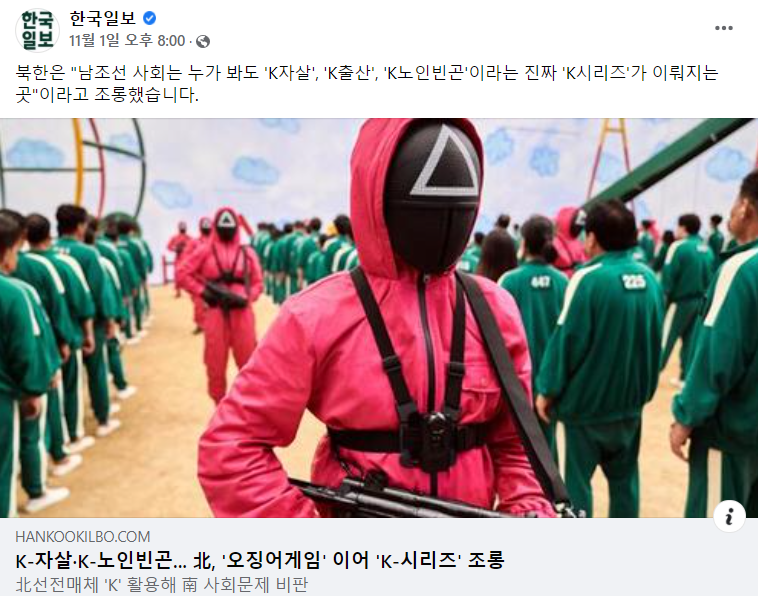Click the distant pink guard in background
Viewport: 758px width, 596px height.
[220, 300]
